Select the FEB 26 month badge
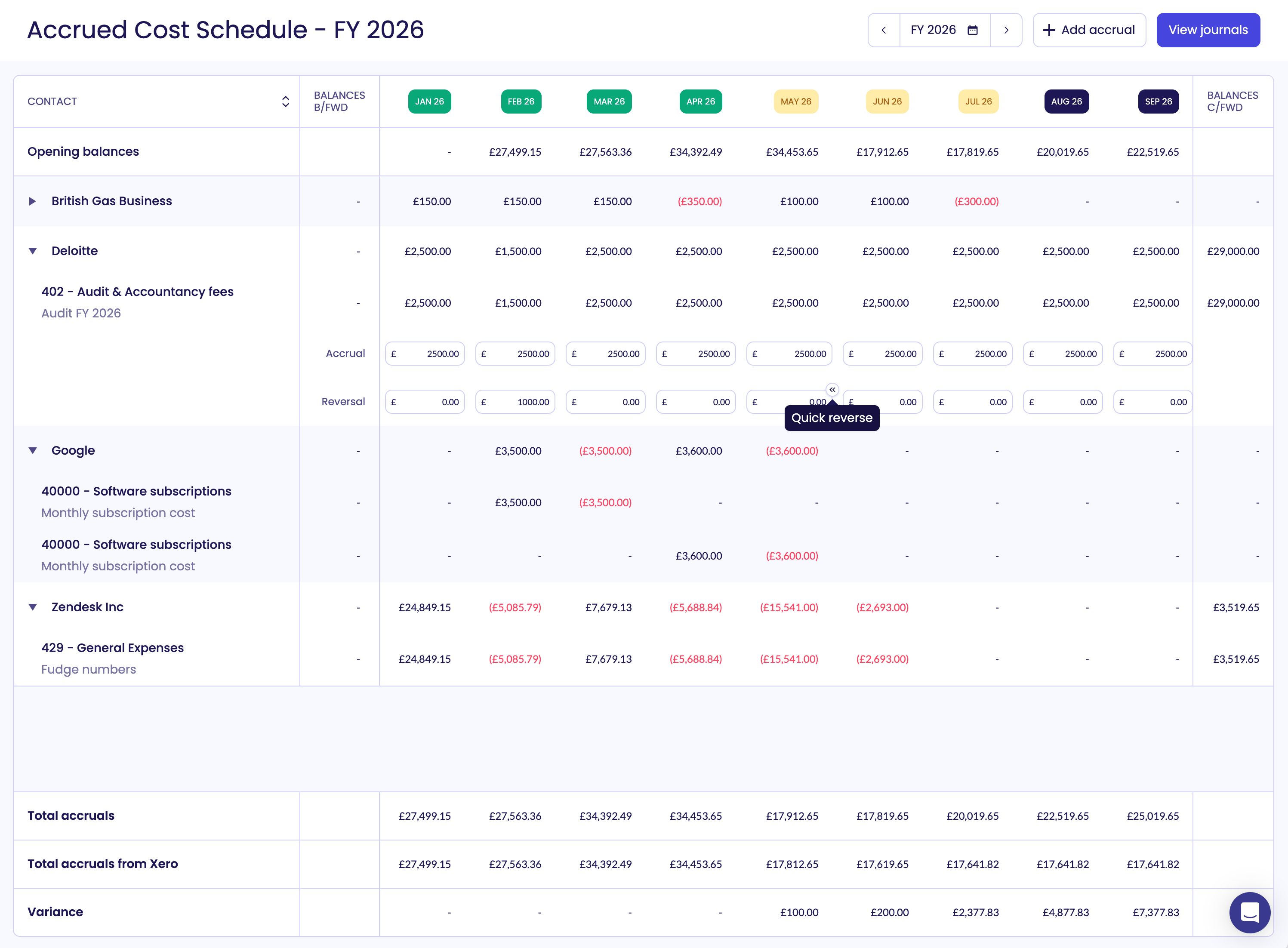1288x948 pixels. click(521, 102)
